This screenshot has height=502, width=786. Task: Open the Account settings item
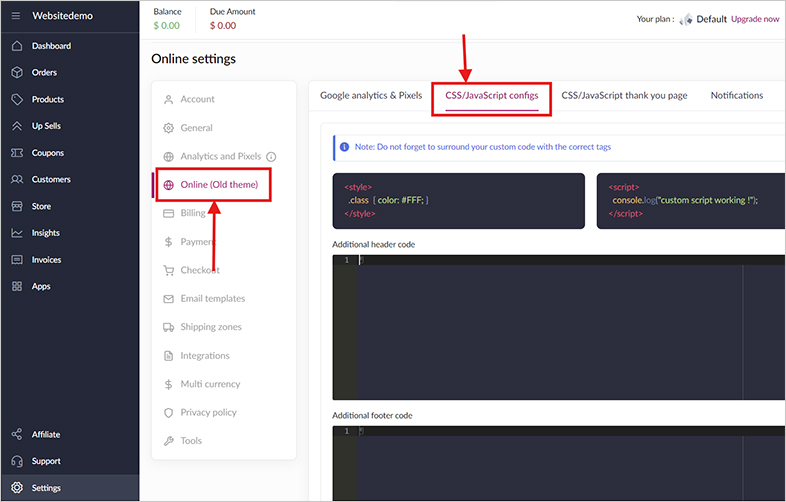point(198,99)
